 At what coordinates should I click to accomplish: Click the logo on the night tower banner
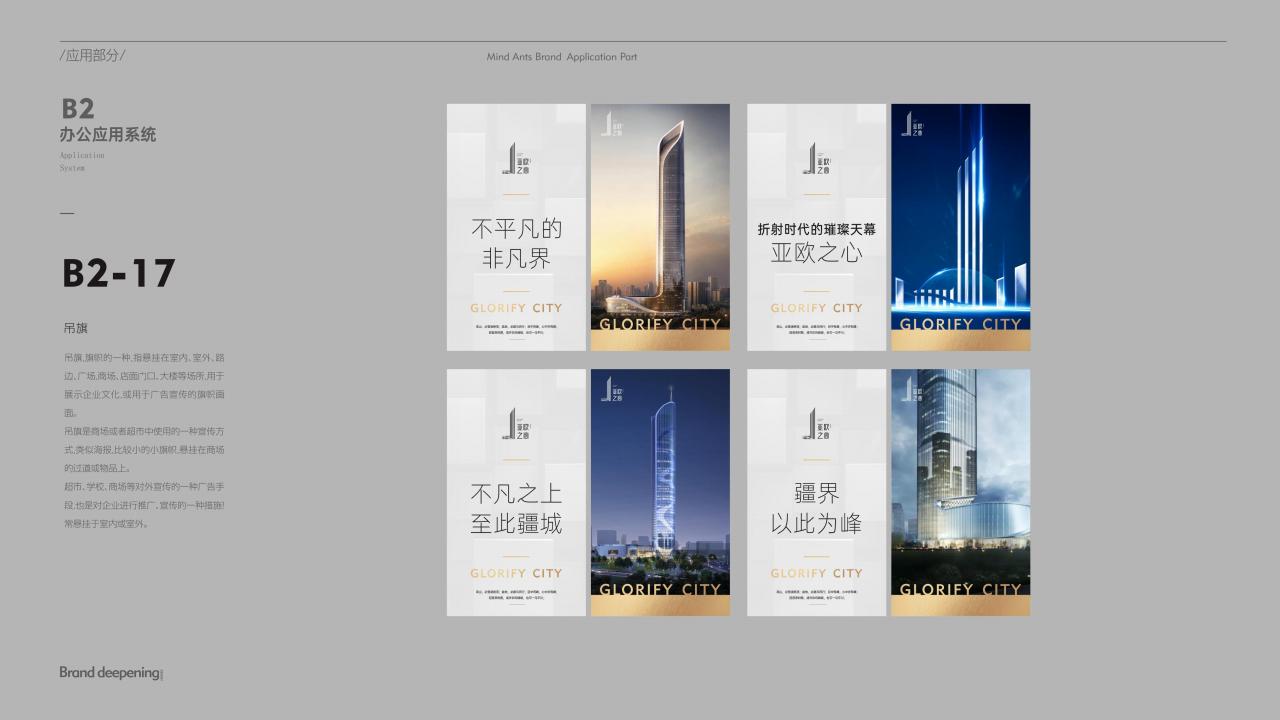tap(611, 390)
